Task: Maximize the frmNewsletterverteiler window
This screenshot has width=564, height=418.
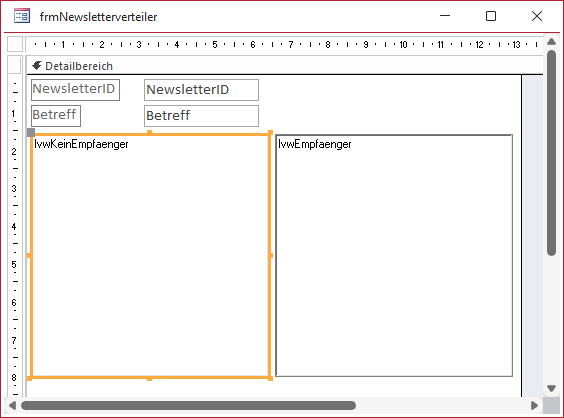Action: pos(491,16)
